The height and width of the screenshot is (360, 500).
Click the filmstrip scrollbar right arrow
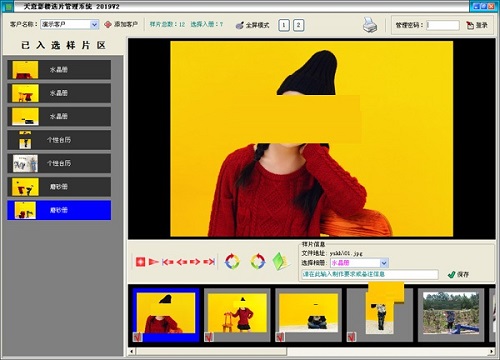point(492,352)
